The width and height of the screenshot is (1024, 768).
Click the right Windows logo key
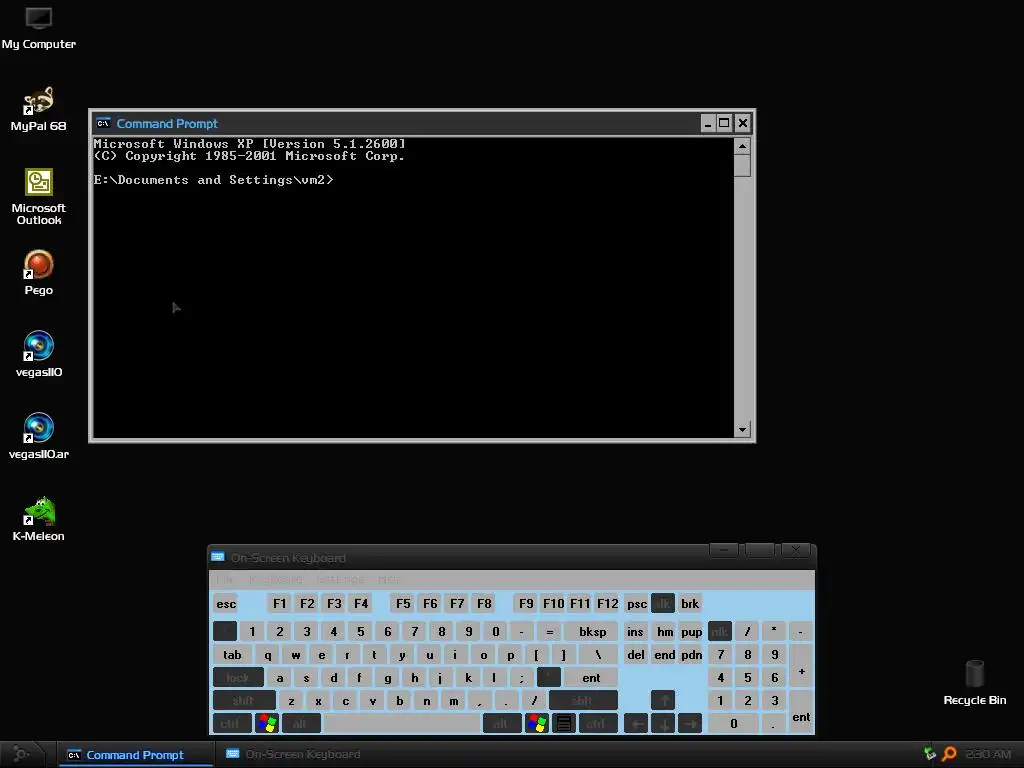pos(537,724)
